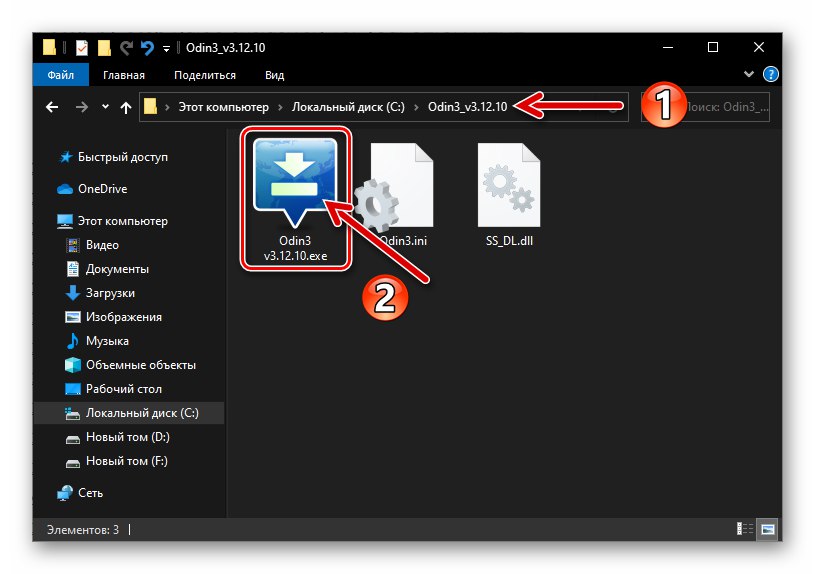Screen dimensions: 815x574
Task: Click the New folder quick access icon
Action: point(104,48)
